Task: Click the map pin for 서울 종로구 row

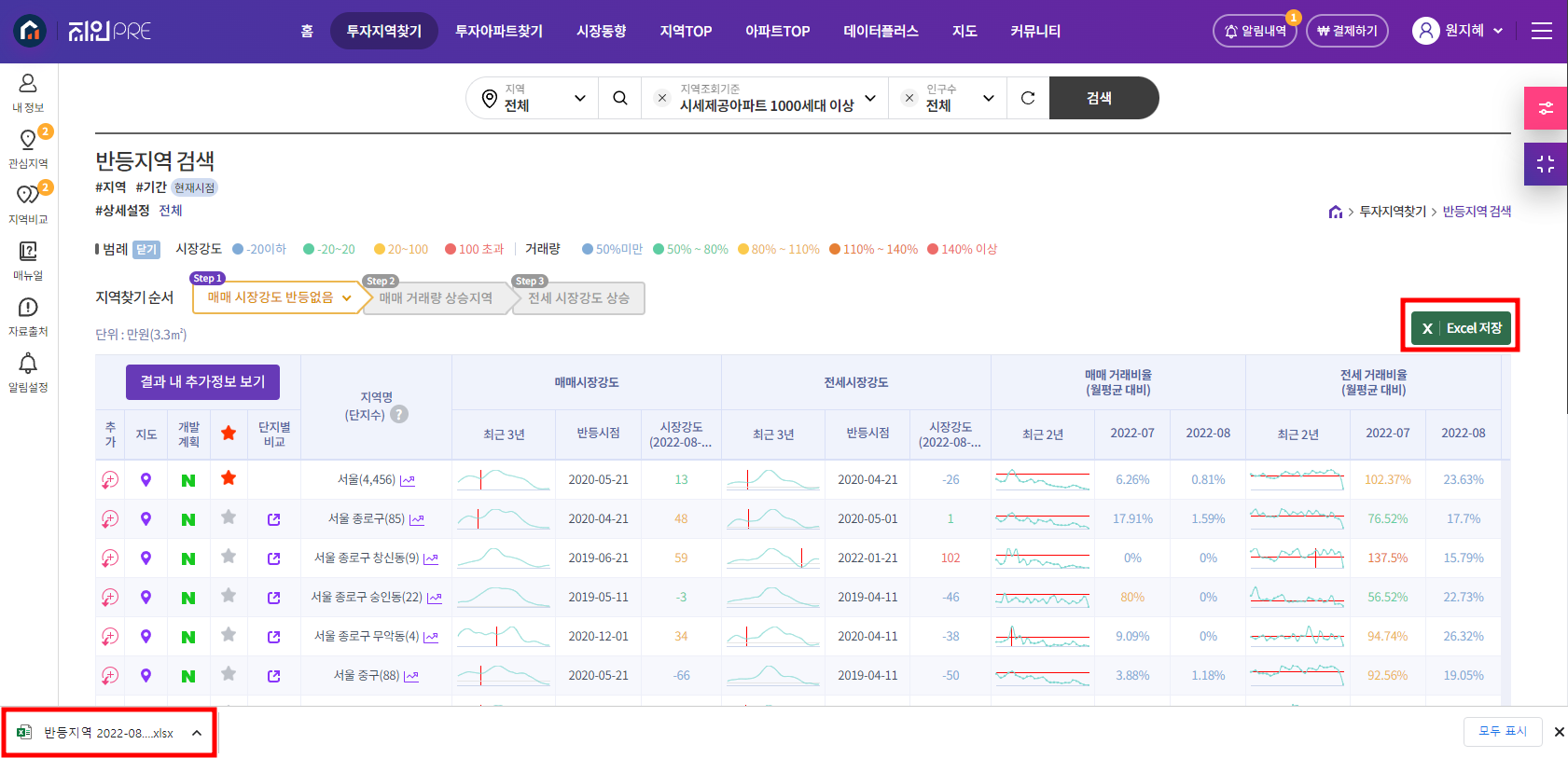Action: click(x=146, y=519)
